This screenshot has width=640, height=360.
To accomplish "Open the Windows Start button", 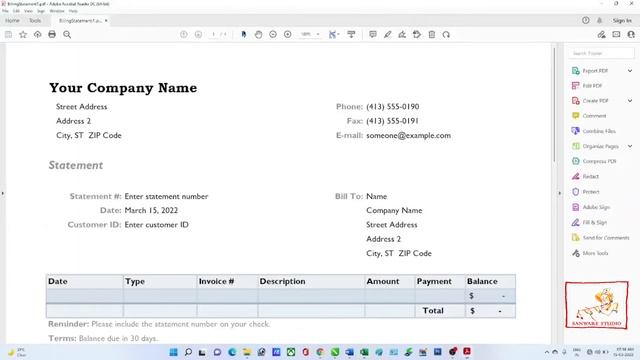I will click(173, 352).
